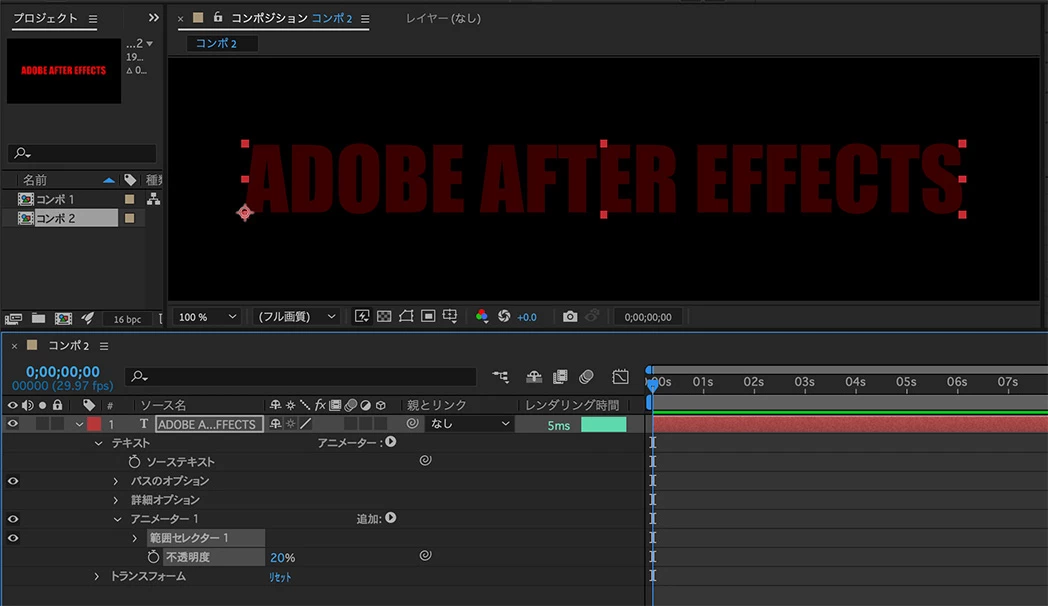This screenshot has width=1048, height=606.
Task: Open the アニメーター add menu arrow
Action: [391, 442]
